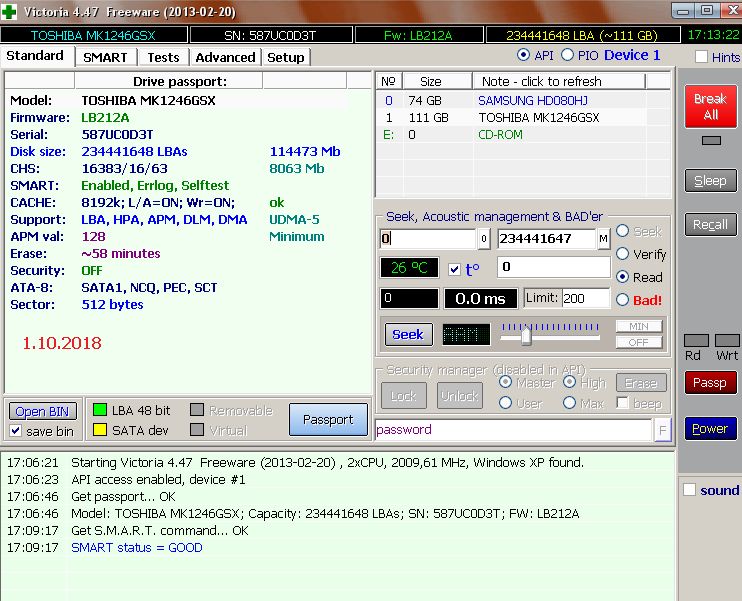Open the Tests tab
742x601 pixels.
(163, 57)
